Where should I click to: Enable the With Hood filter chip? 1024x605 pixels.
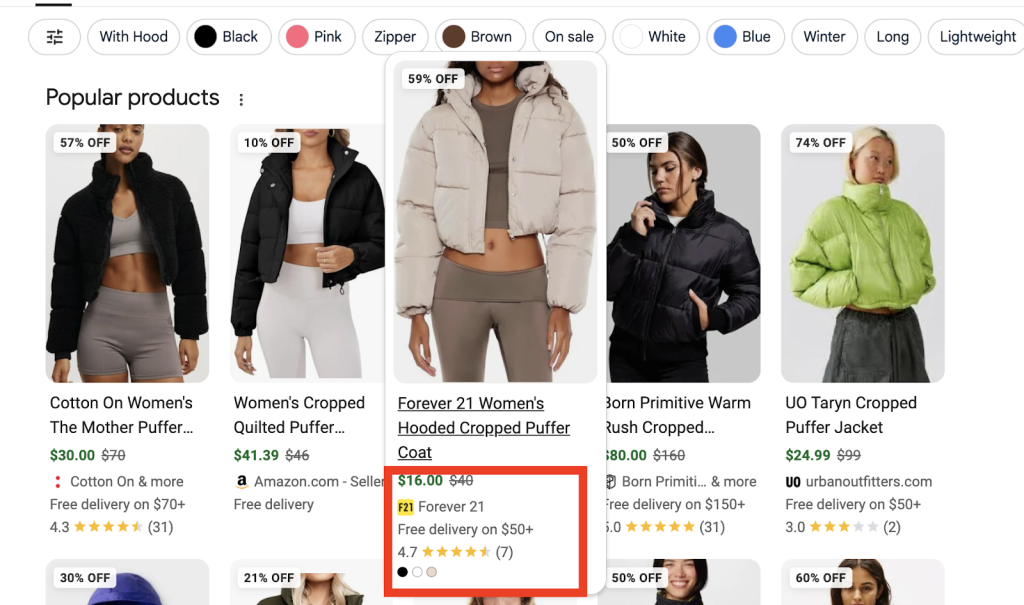pyautogui.click(x=133, y=37)
